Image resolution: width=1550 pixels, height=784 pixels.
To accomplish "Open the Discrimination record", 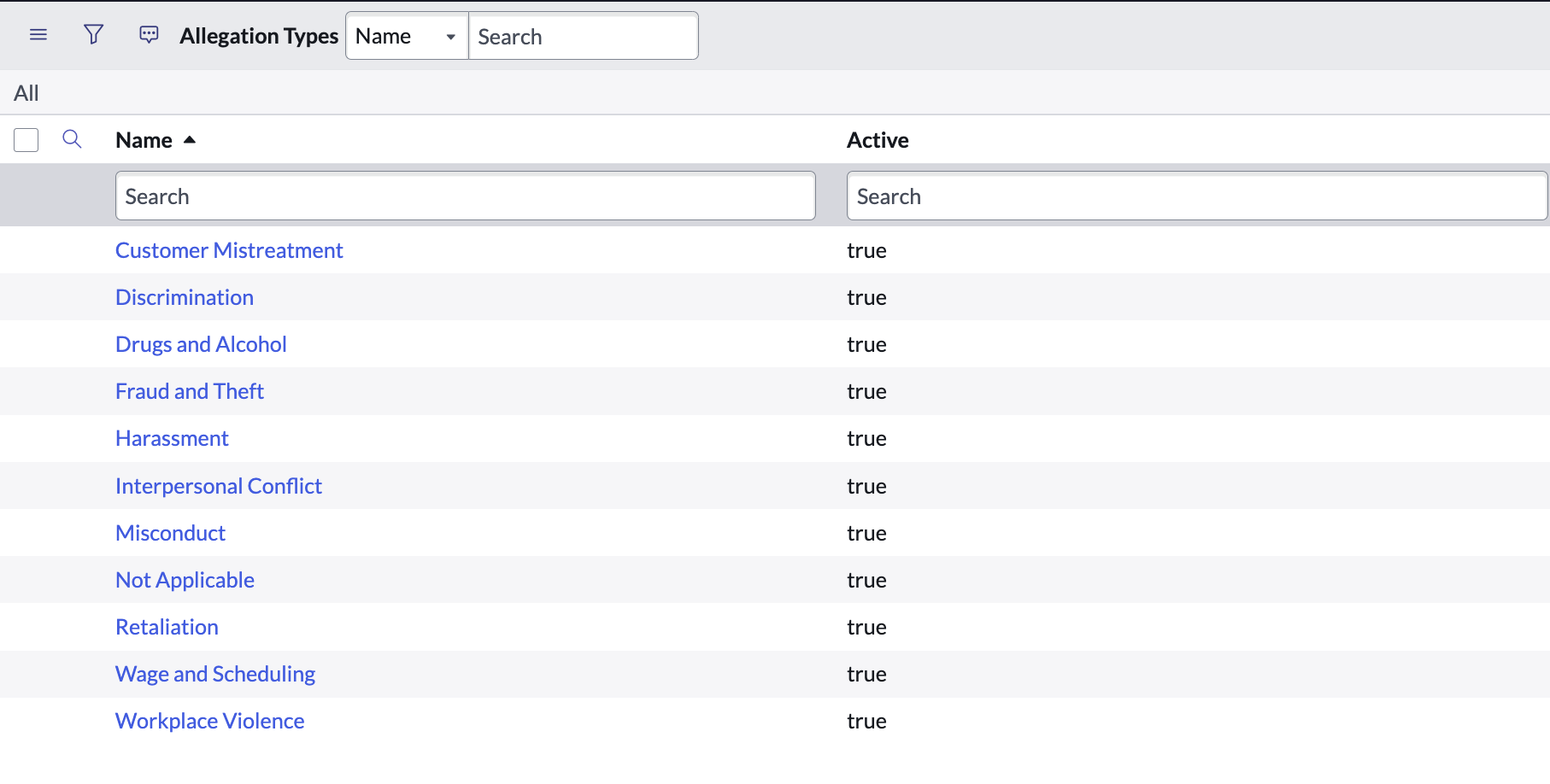I will click(185, 297).
